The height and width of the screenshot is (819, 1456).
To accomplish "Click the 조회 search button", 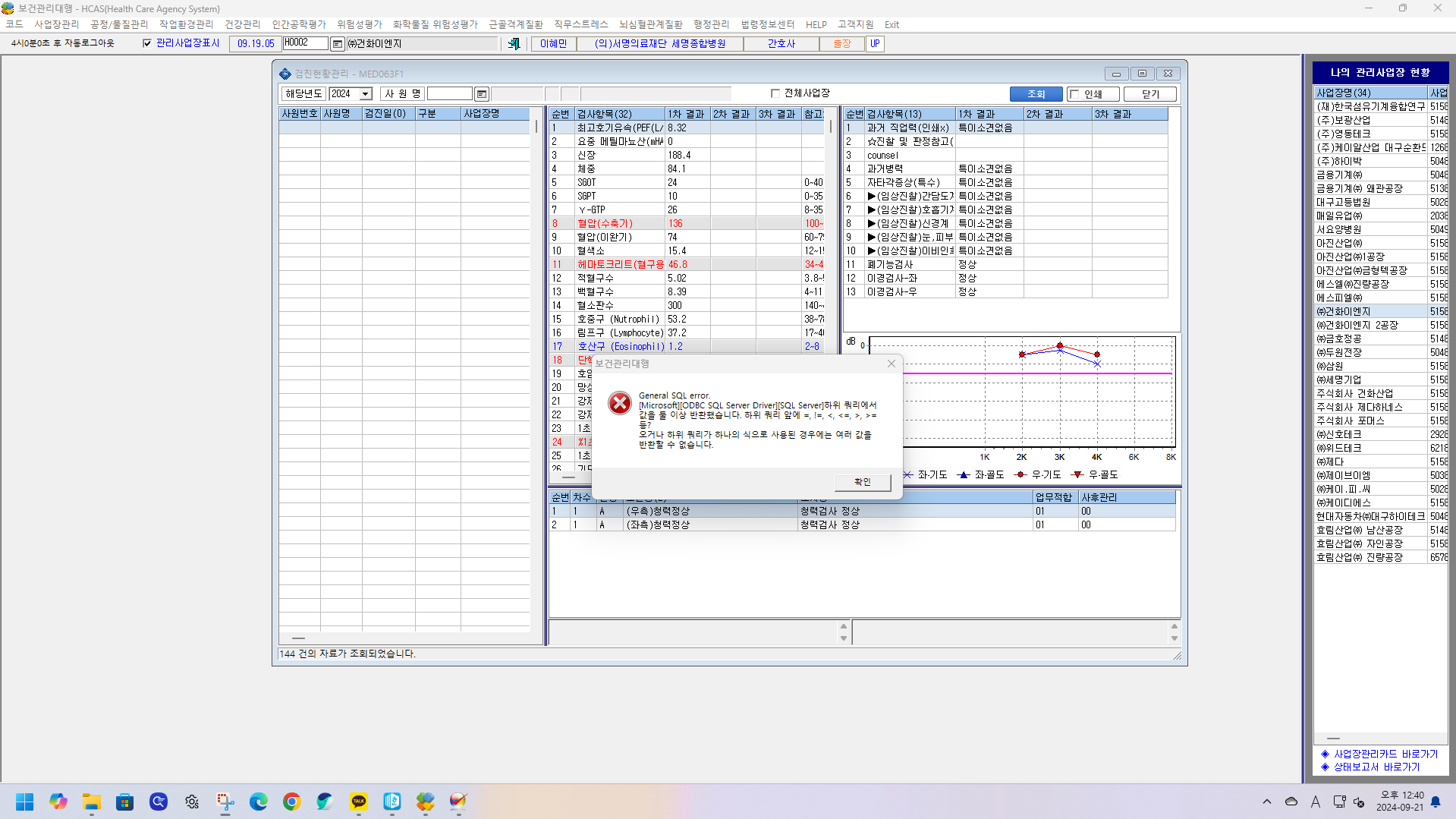I will tap(1036, 94).
